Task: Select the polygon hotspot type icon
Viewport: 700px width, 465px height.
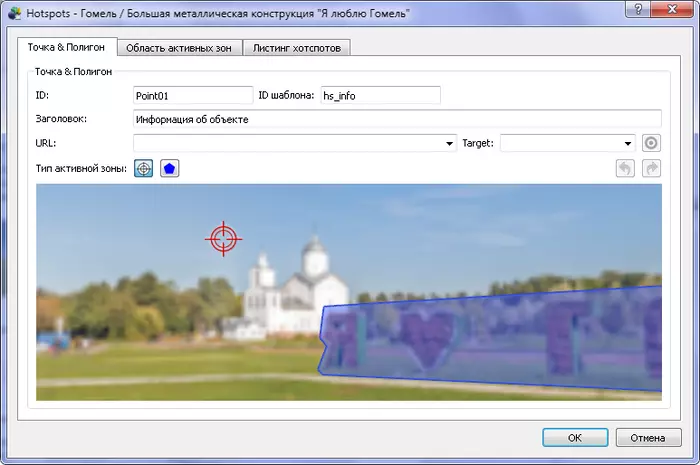Action: [170, 169]
